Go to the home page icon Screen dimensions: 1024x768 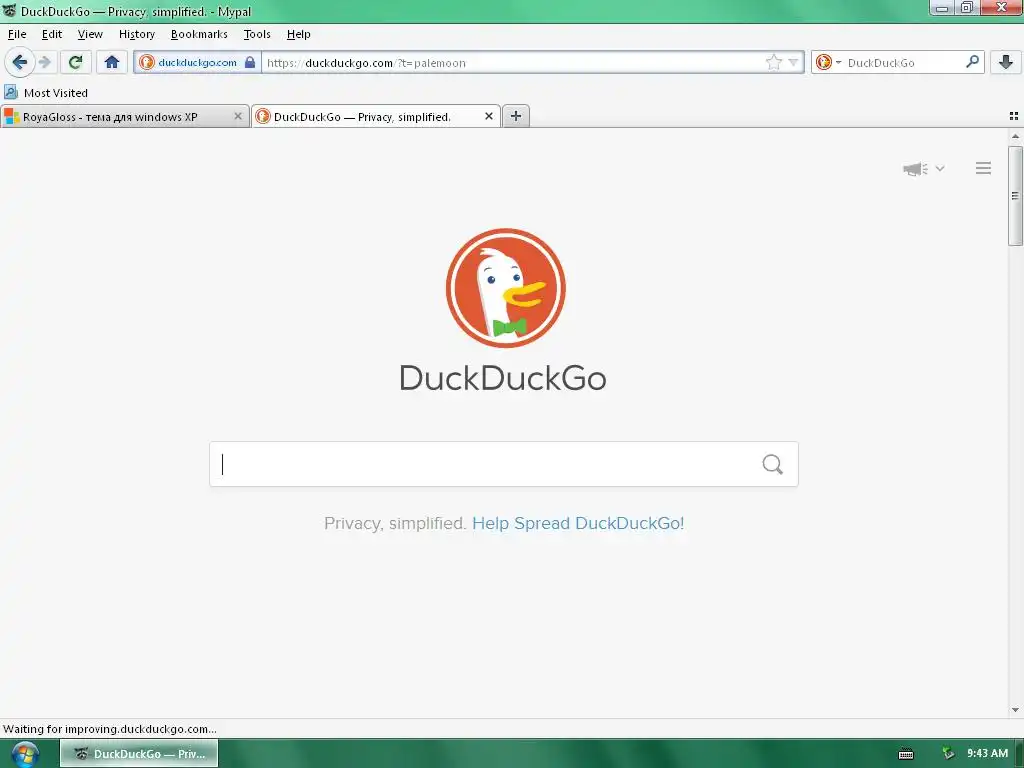(x=112, y=63)
